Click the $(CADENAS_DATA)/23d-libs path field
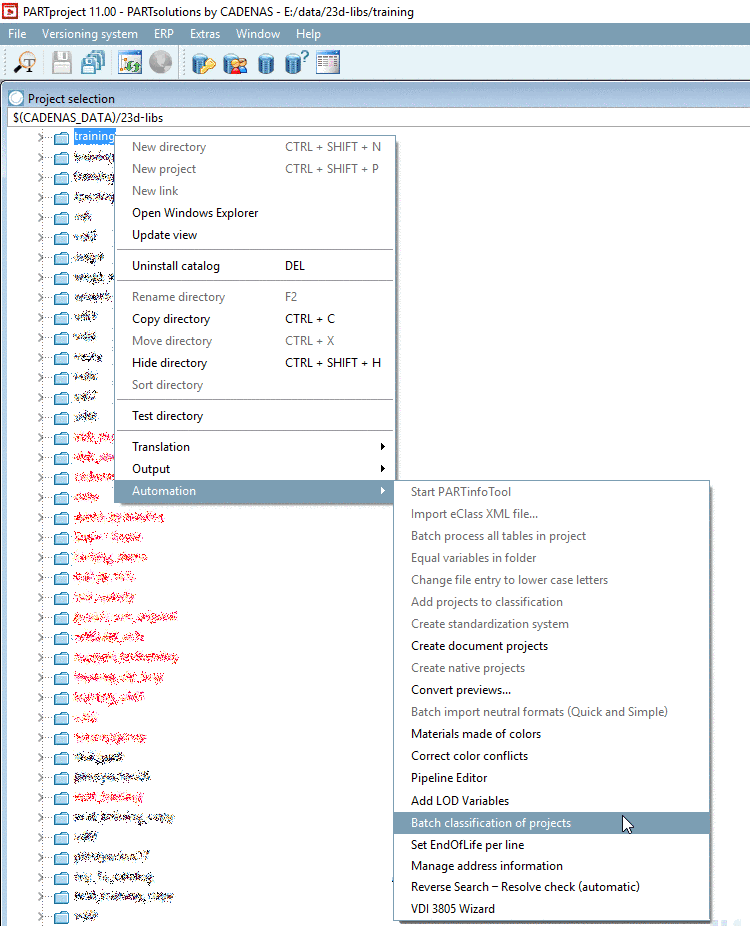Screen dimensions: 750x926 pyautogui.click(x=378, y=118)
